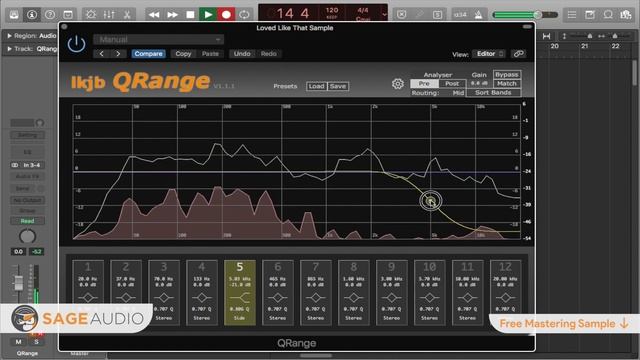Go to previous preset arrow
This screenshot has height=360, width=640.
102,54
